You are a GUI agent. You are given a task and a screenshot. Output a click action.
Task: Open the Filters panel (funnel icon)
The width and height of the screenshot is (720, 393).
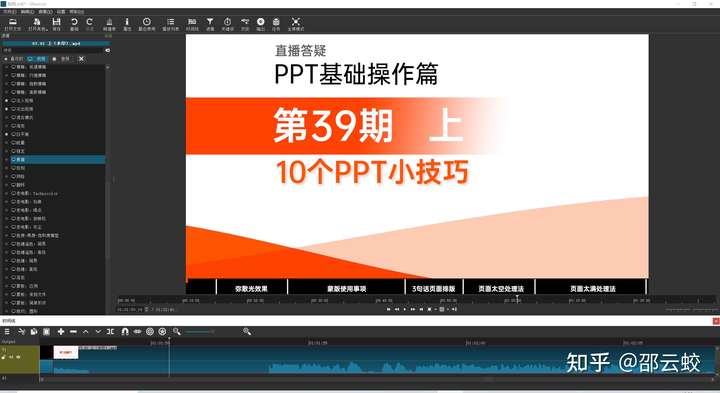click(x=210, y=24)
